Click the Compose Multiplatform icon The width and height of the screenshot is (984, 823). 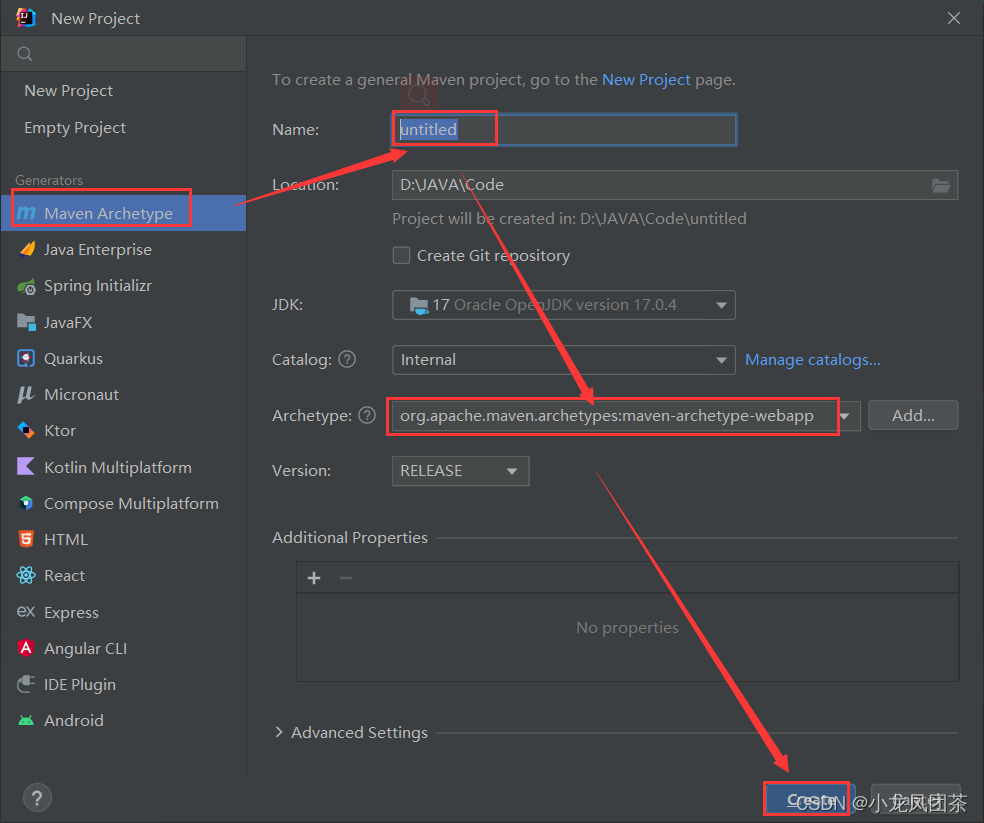[26, 503]
